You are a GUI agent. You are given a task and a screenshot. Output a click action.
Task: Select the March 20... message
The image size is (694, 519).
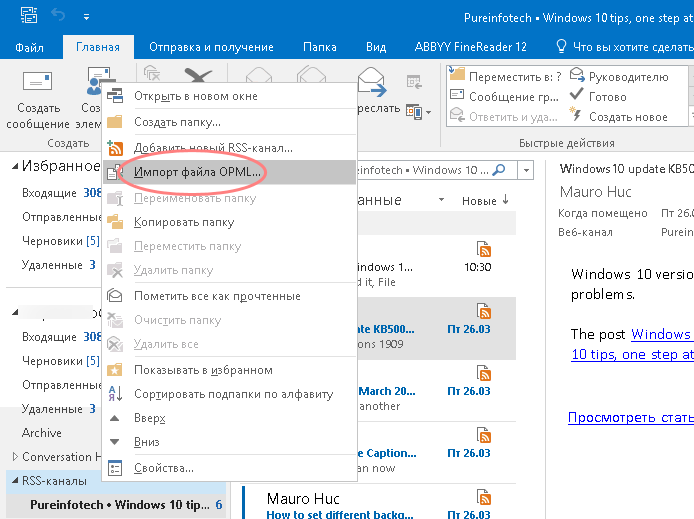436,390
